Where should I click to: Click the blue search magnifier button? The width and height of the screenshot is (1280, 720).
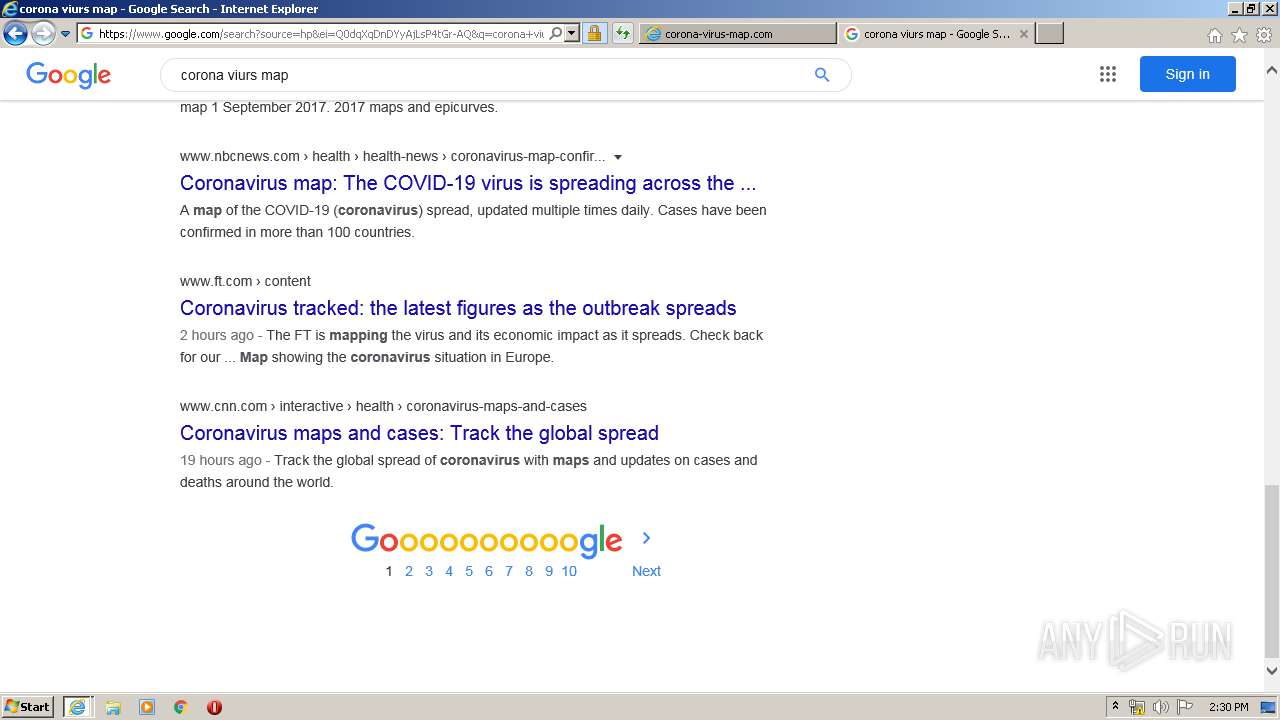click(x=822, y=75)
